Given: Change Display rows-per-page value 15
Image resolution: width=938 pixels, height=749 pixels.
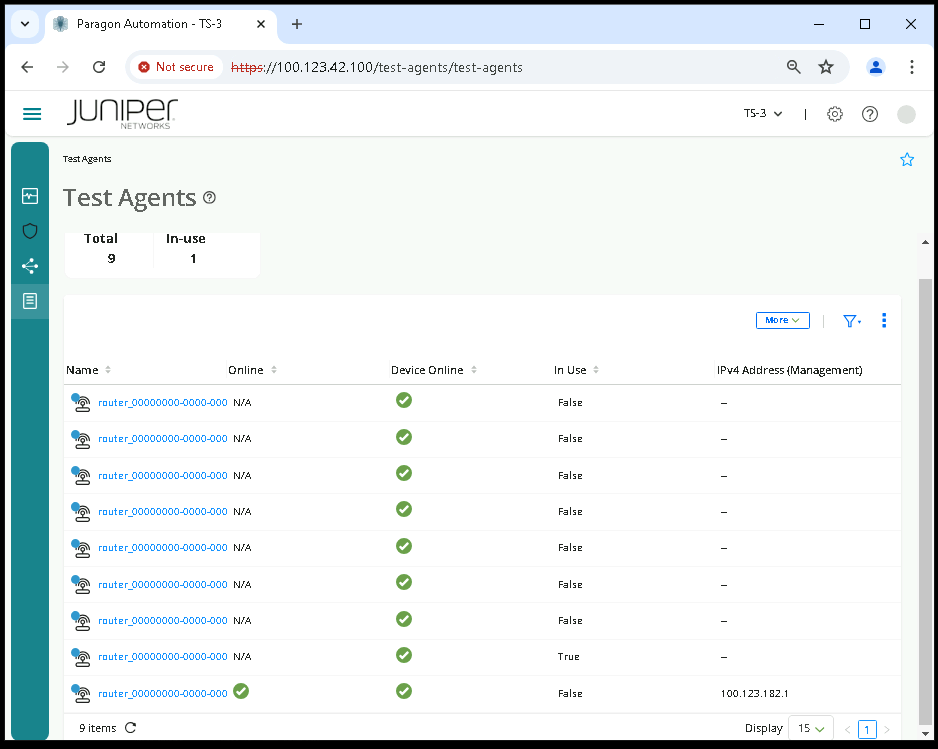Looking at the screenshot, I should (x=811, y=728).
